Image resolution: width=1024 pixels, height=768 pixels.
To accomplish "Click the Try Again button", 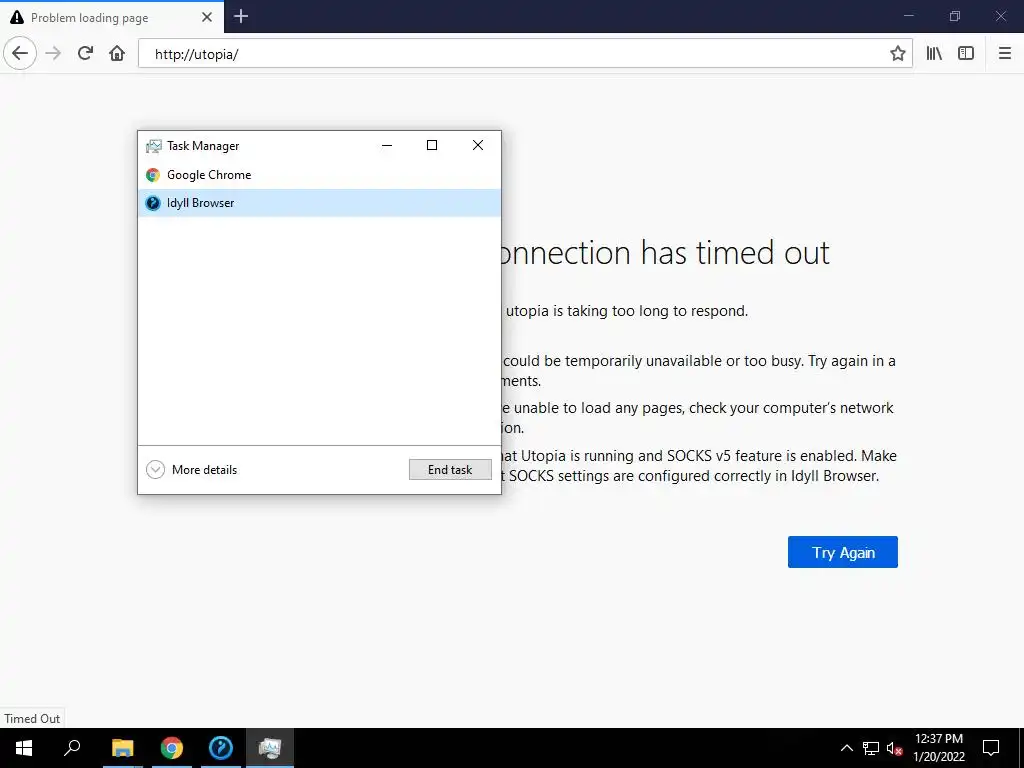I will pyautogui.click(x=843, y=552).
